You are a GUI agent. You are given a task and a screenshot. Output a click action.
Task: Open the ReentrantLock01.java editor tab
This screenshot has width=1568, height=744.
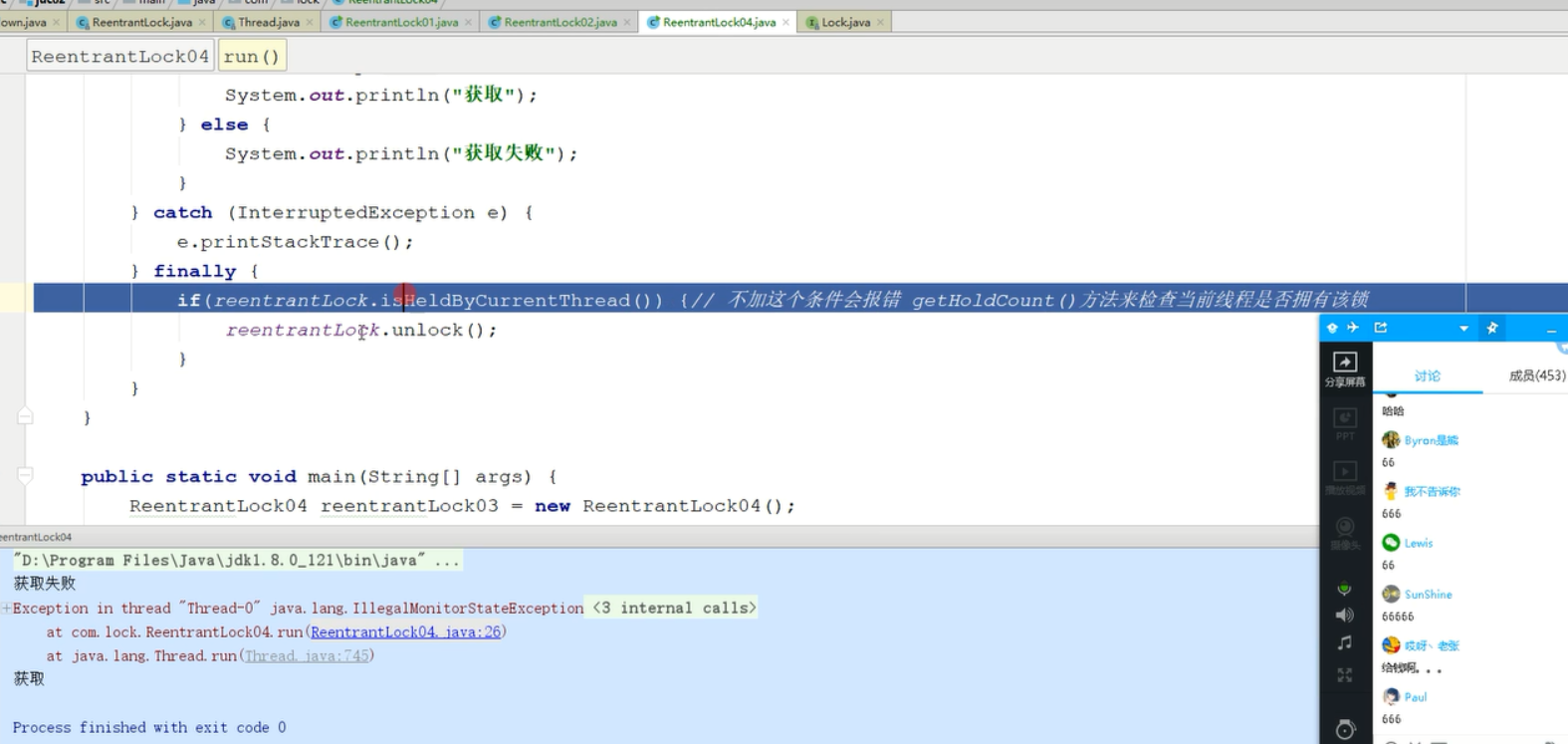pyautogui.click(x=401, y=22)
